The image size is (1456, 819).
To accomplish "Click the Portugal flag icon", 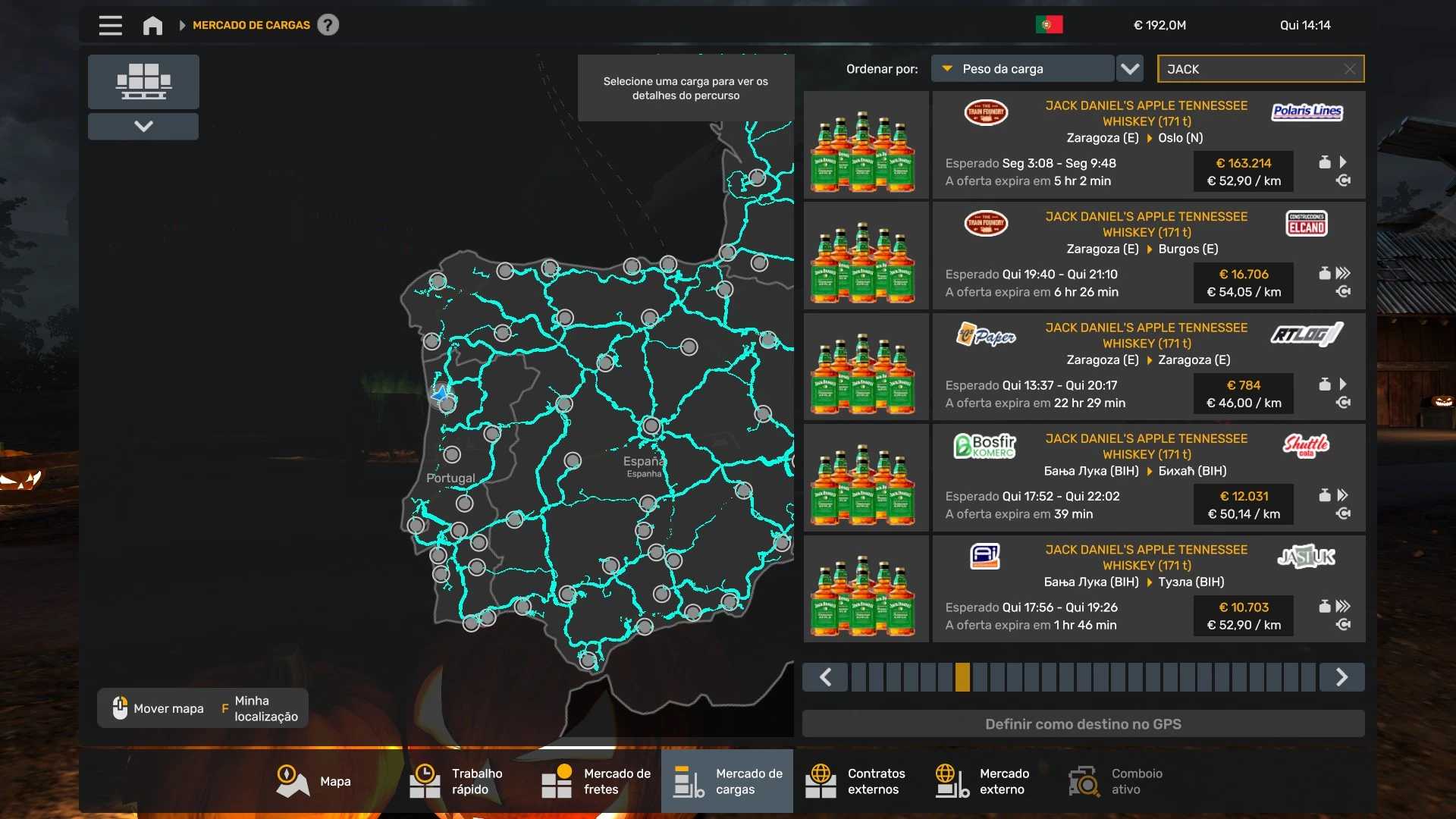I will coord(1049,25).
